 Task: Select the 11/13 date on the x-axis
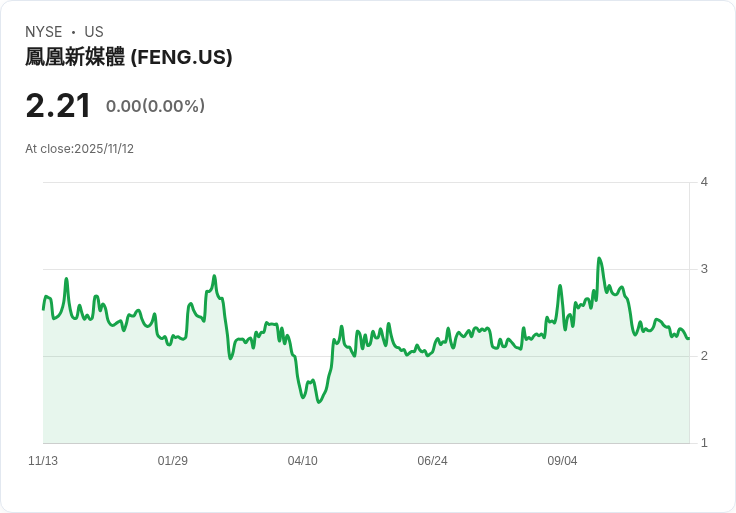pos(43,461)
